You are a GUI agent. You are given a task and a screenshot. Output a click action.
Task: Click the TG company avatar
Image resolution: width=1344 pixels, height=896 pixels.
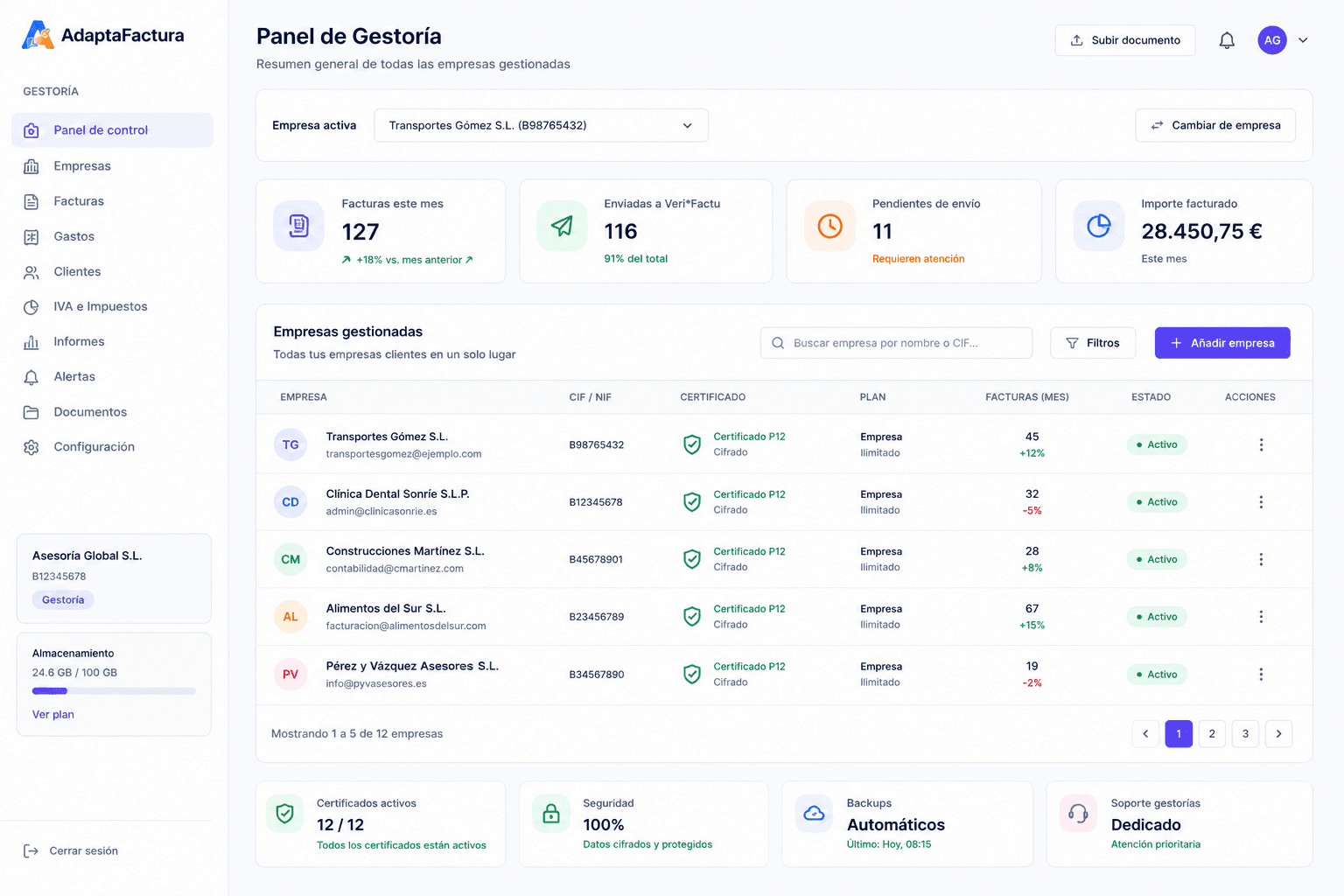pos(290,444)
